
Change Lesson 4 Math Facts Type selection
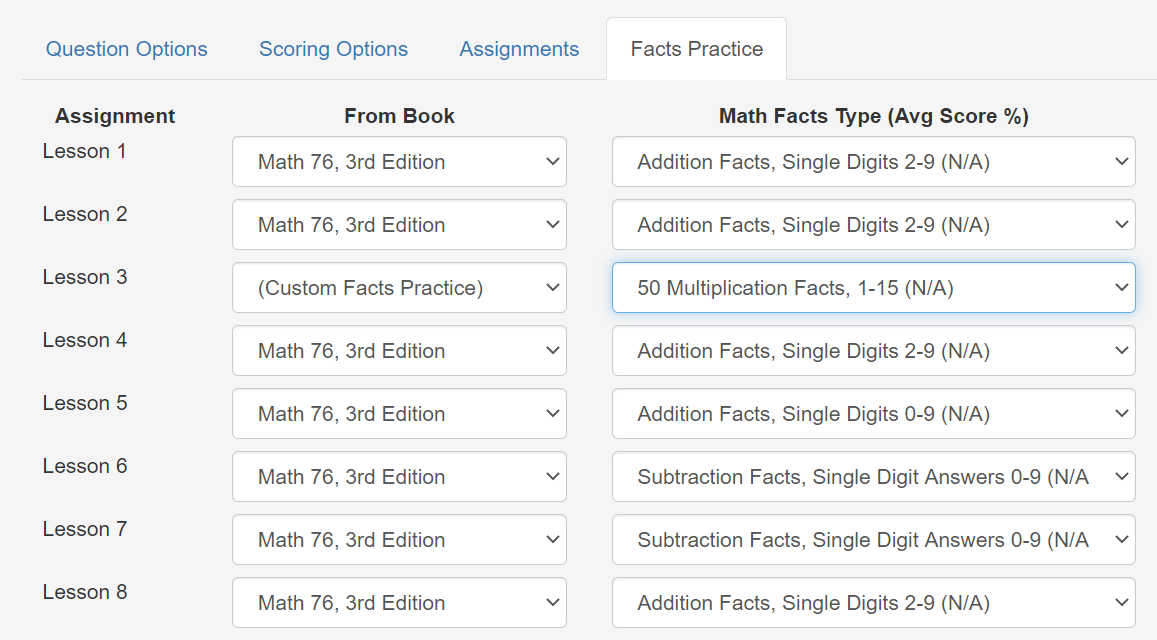(x=874, y=351)
